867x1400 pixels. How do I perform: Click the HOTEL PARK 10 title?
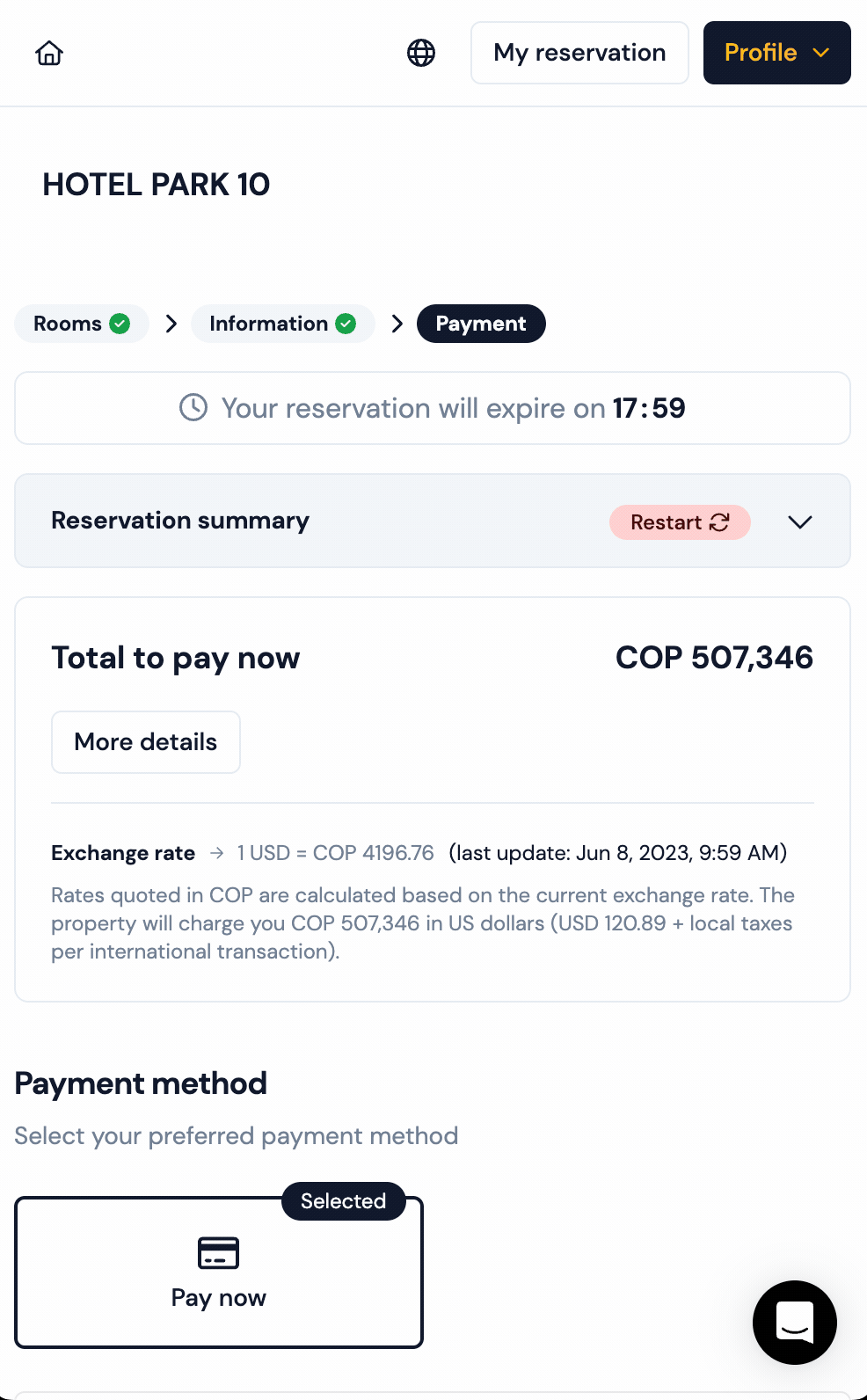pos(157,185)
